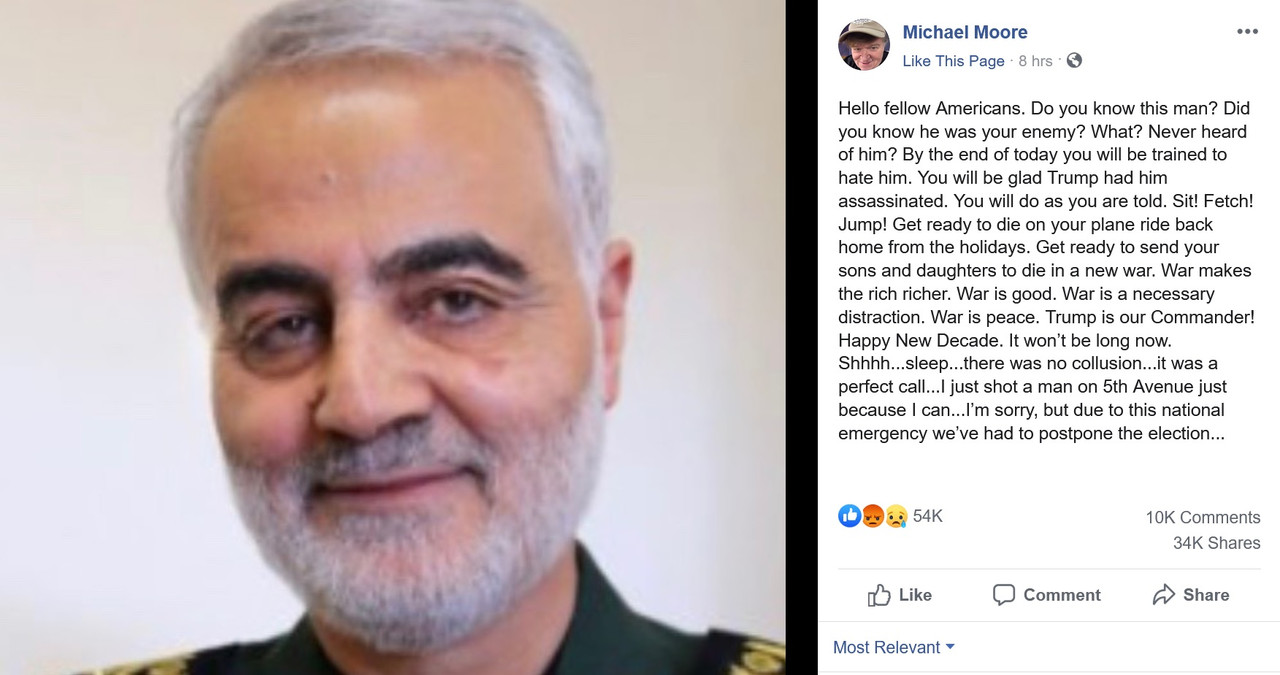Open Michael Moore's profile picture
The width and height of the screenshot is (1280, 675).
coord(864,45)
